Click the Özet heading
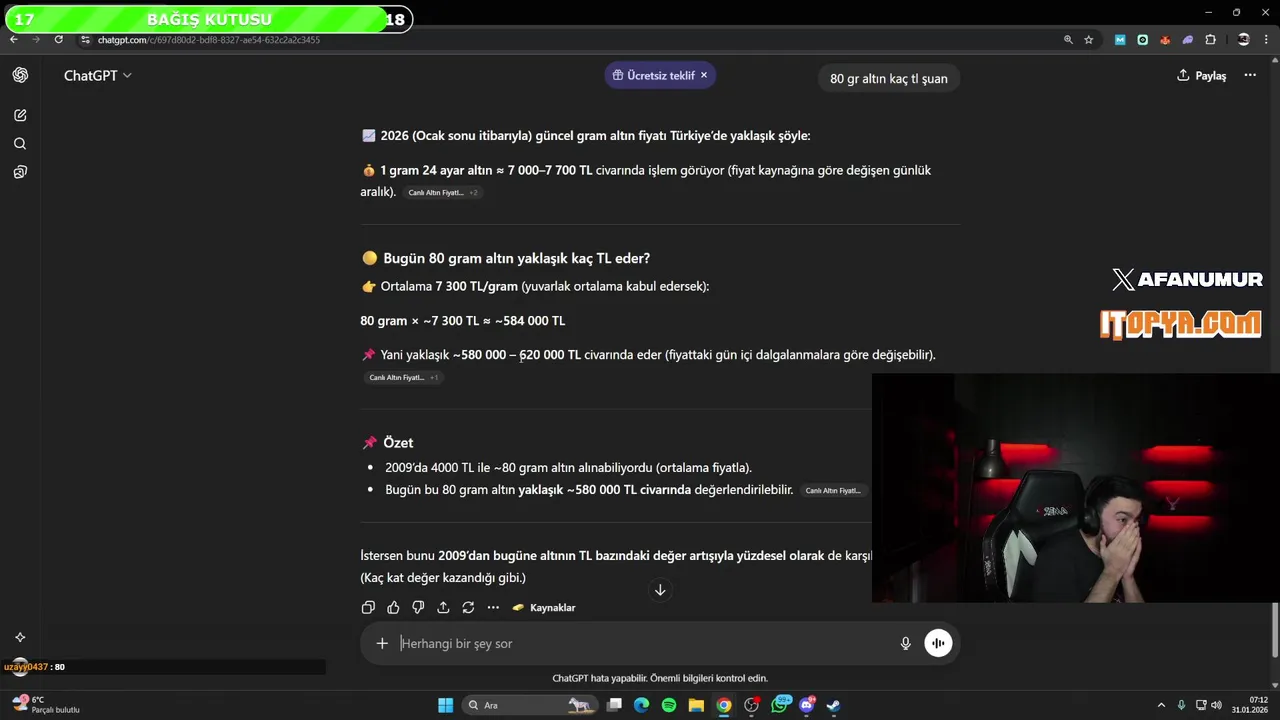The height and width of the screenshot is (720, 1280). (398, 442)
